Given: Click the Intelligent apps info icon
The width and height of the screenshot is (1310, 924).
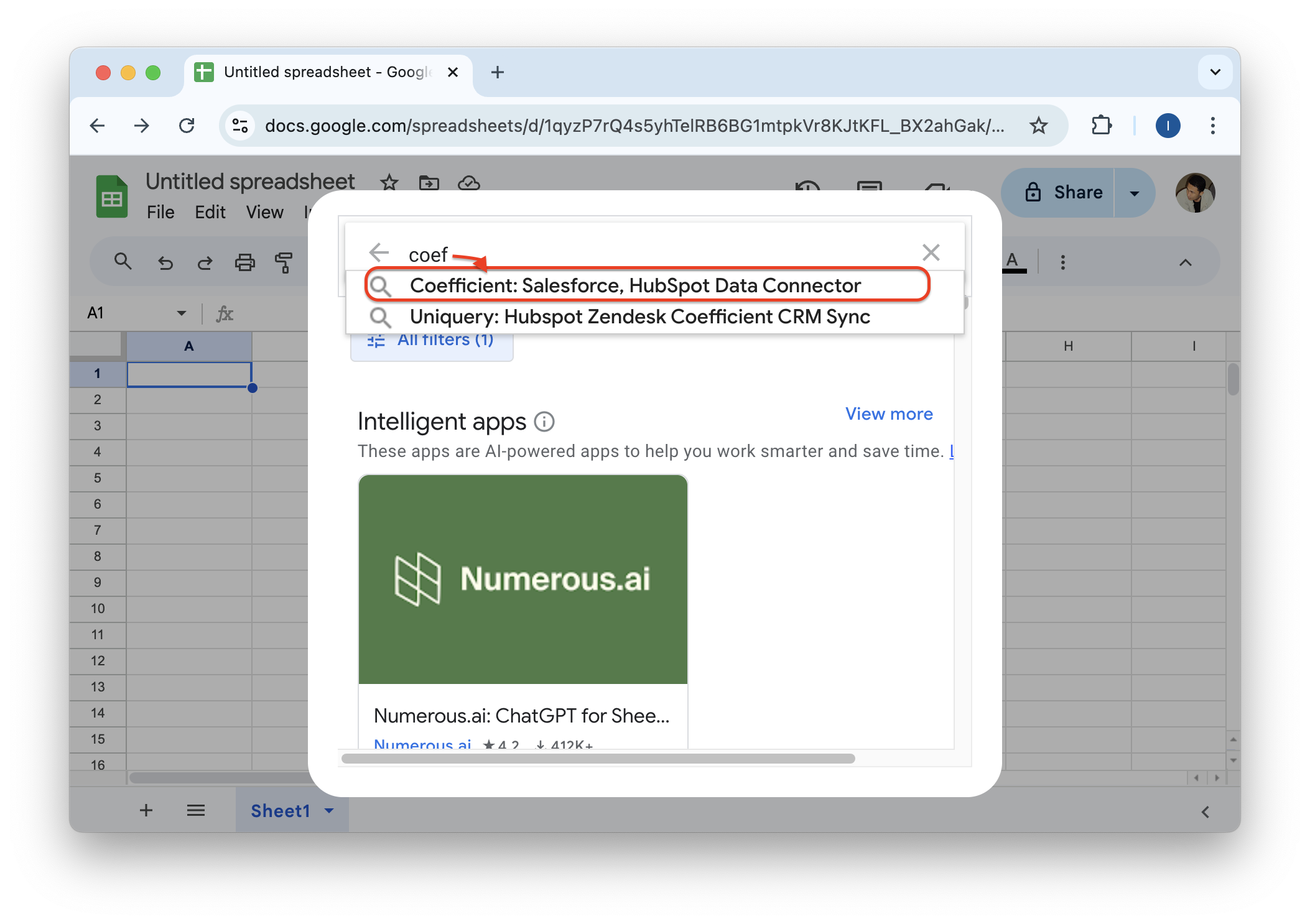Looking at the screenshot, I should [x=544, y=422].
